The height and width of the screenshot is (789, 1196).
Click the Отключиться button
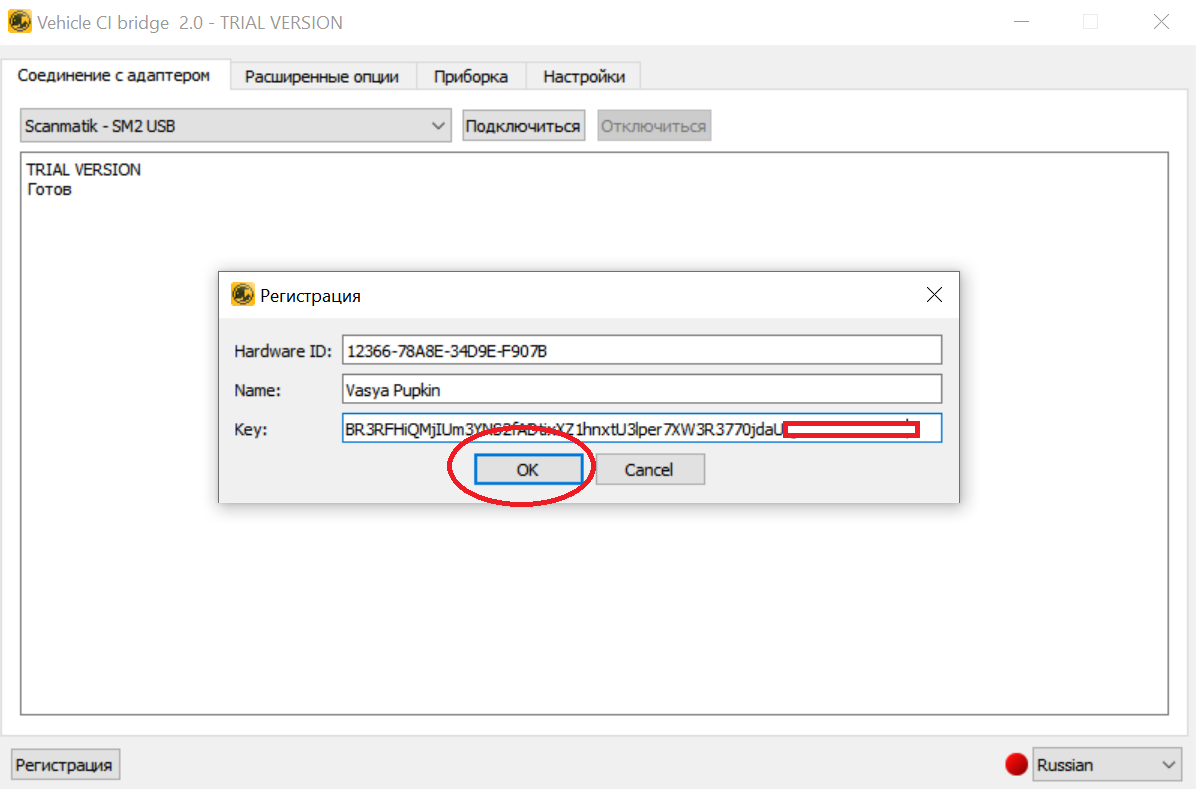point(654,126)
